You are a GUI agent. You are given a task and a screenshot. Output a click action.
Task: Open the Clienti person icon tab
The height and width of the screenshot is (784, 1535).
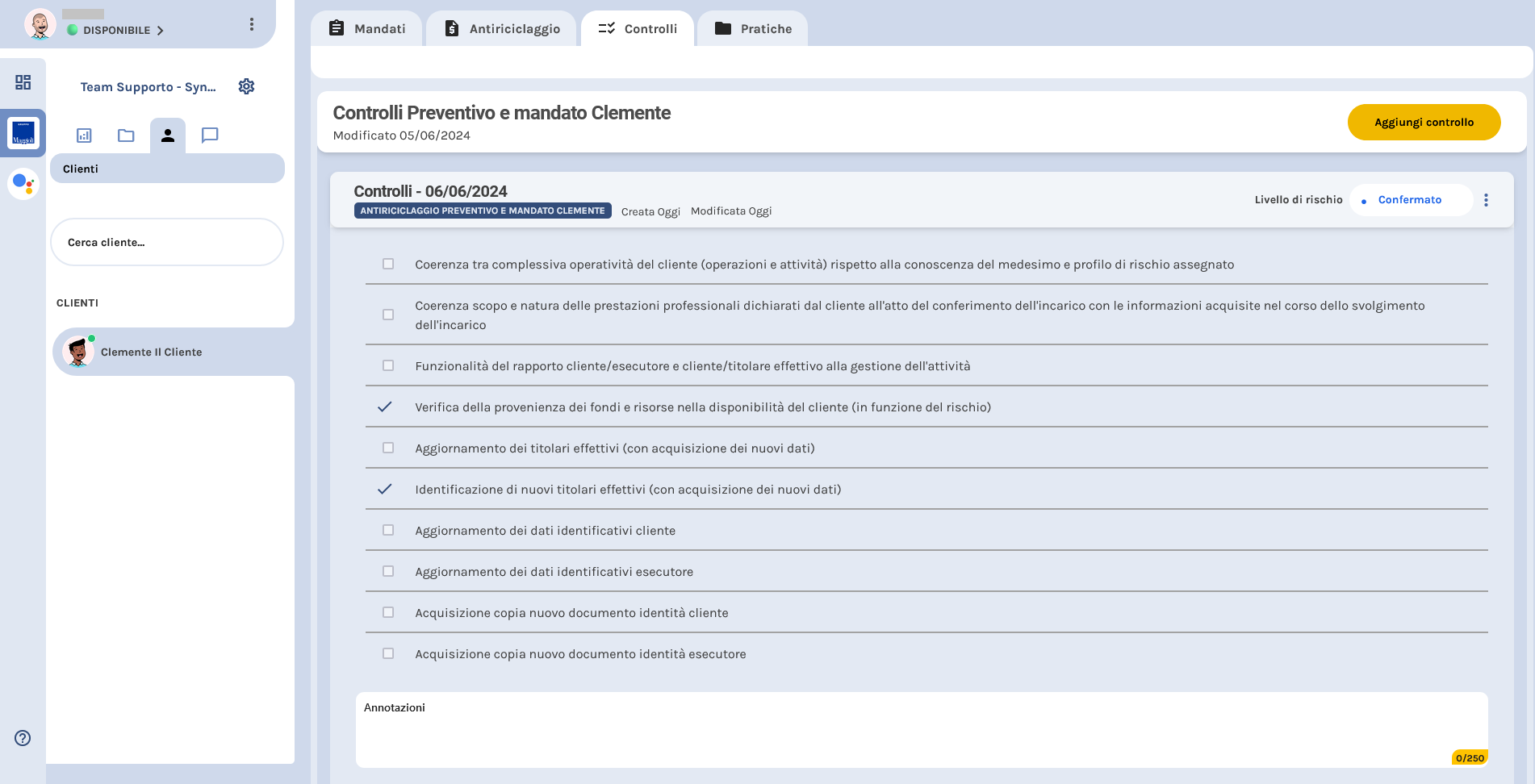tap(168, 136)
